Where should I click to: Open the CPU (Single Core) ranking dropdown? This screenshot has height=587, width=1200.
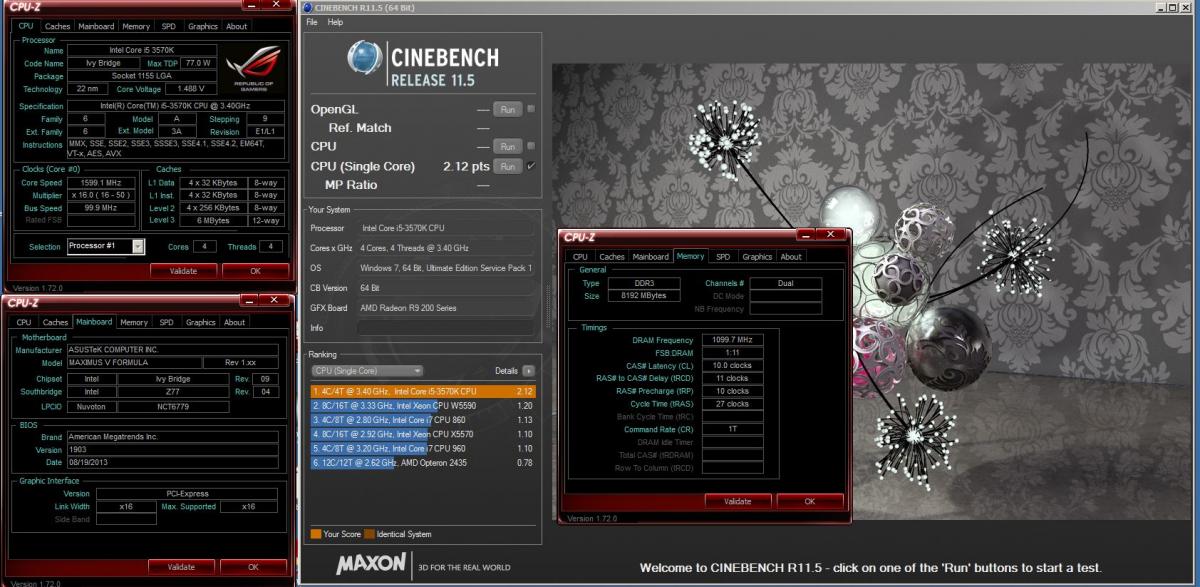click(x=367, y=370)
